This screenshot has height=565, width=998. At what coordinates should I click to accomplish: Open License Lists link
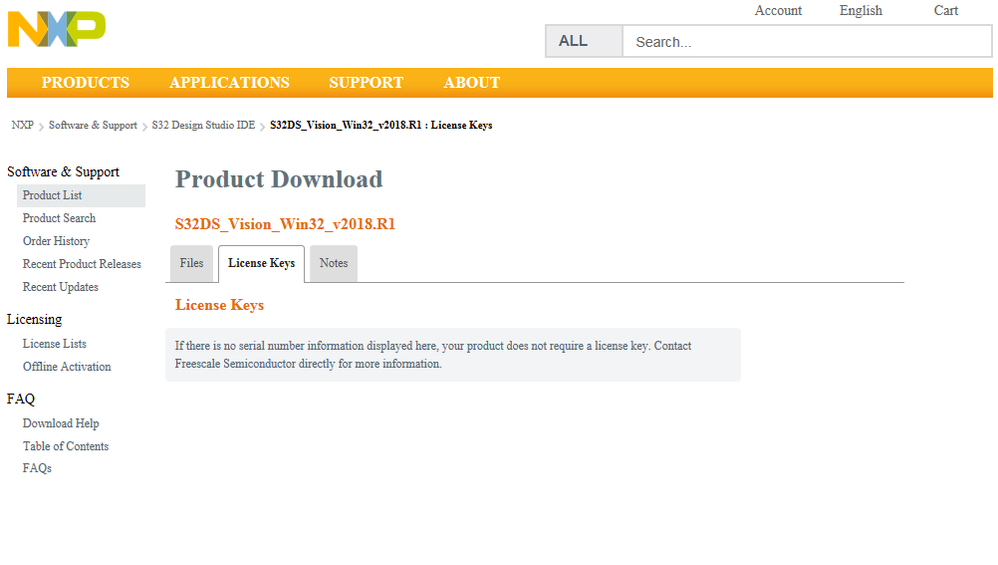click(54, 344)
